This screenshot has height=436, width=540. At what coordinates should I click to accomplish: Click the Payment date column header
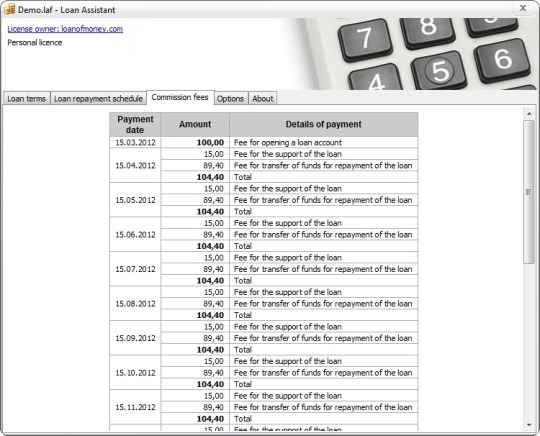135,124
